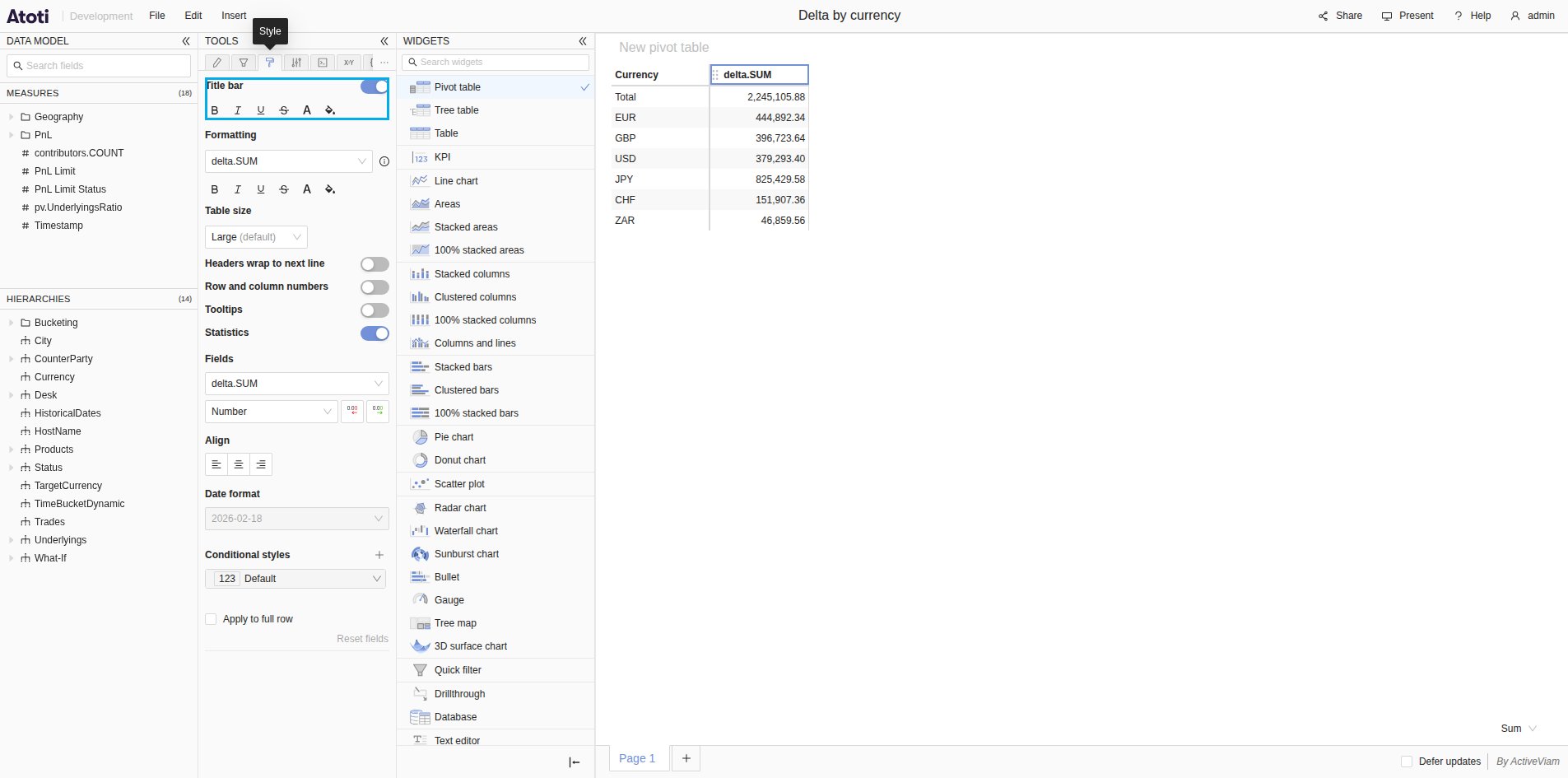Image resolution: width=1568 pixels, height=778 pixels.
Task: Decrease decimal places for delta.SUM
Action: click(x=352, y=411)
